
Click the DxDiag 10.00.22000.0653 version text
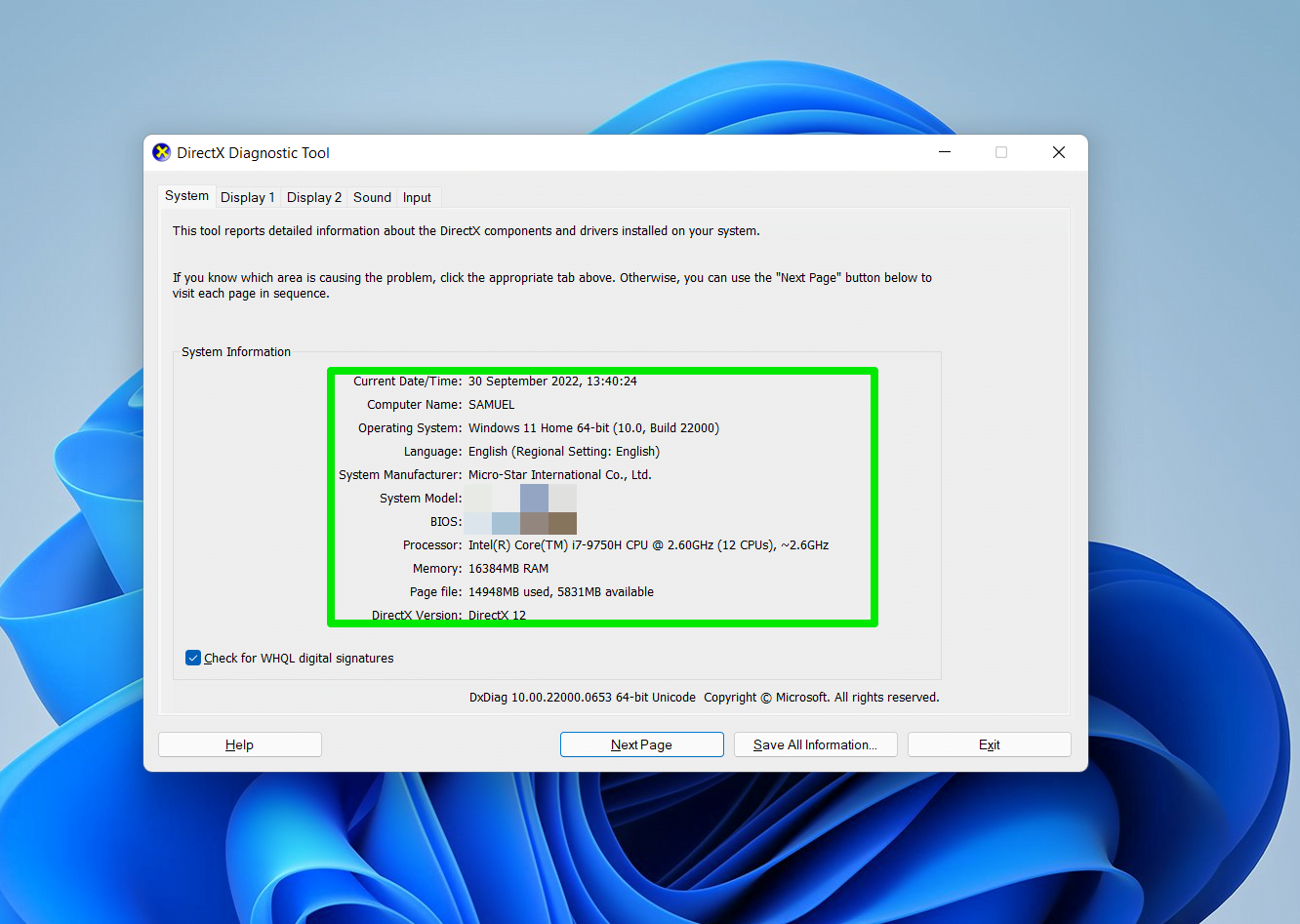[x=583, y=698]
